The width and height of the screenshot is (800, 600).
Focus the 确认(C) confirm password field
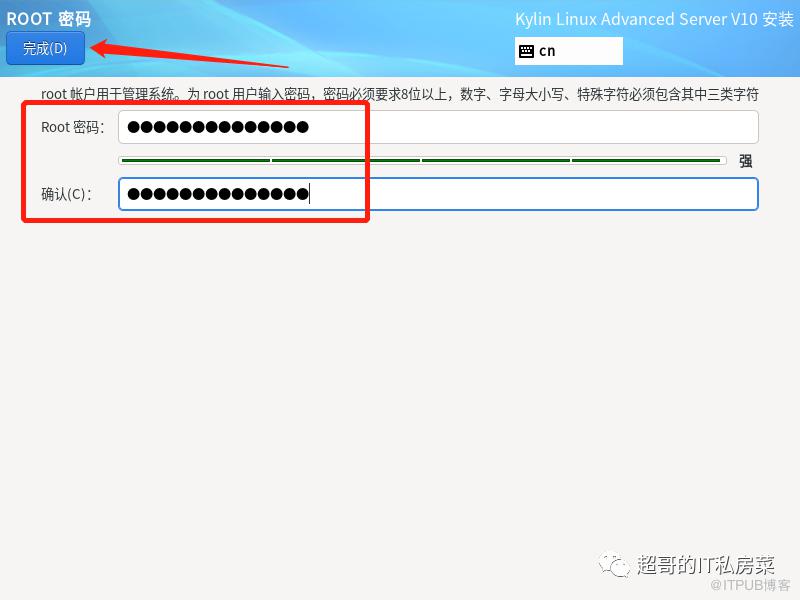438,194
